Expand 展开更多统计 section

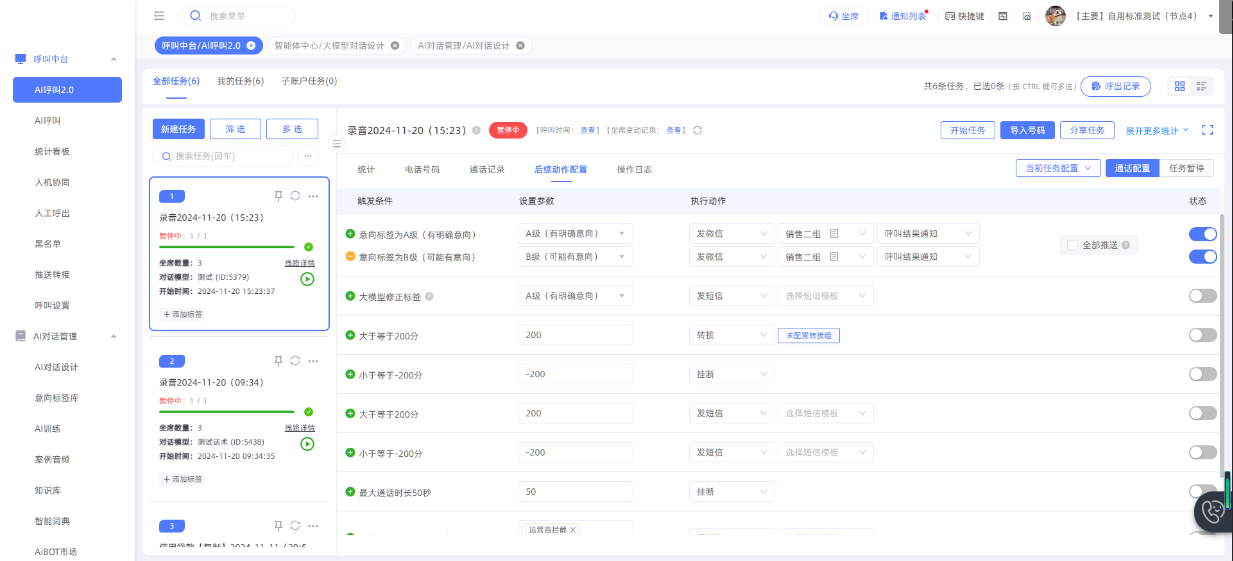point(1157,130)
